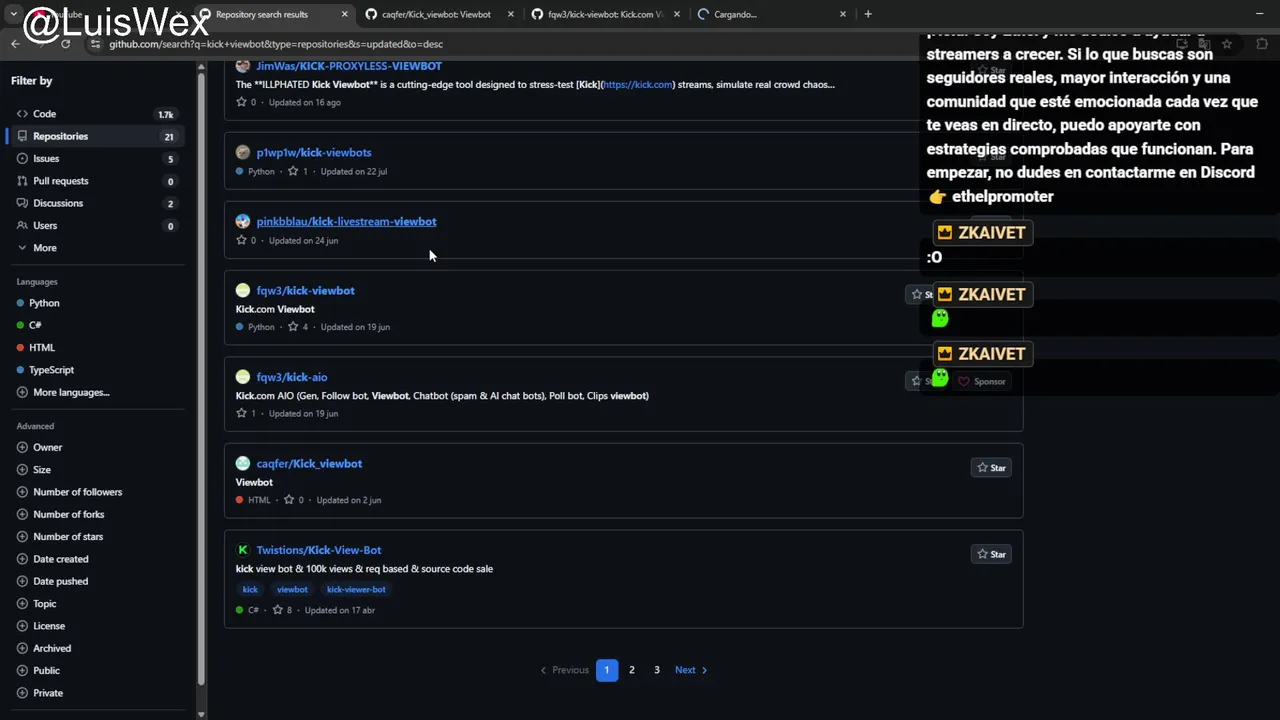The height and width of the screenshot is (720, 1280).
Task: Open the Users filter
Action: 96,225
